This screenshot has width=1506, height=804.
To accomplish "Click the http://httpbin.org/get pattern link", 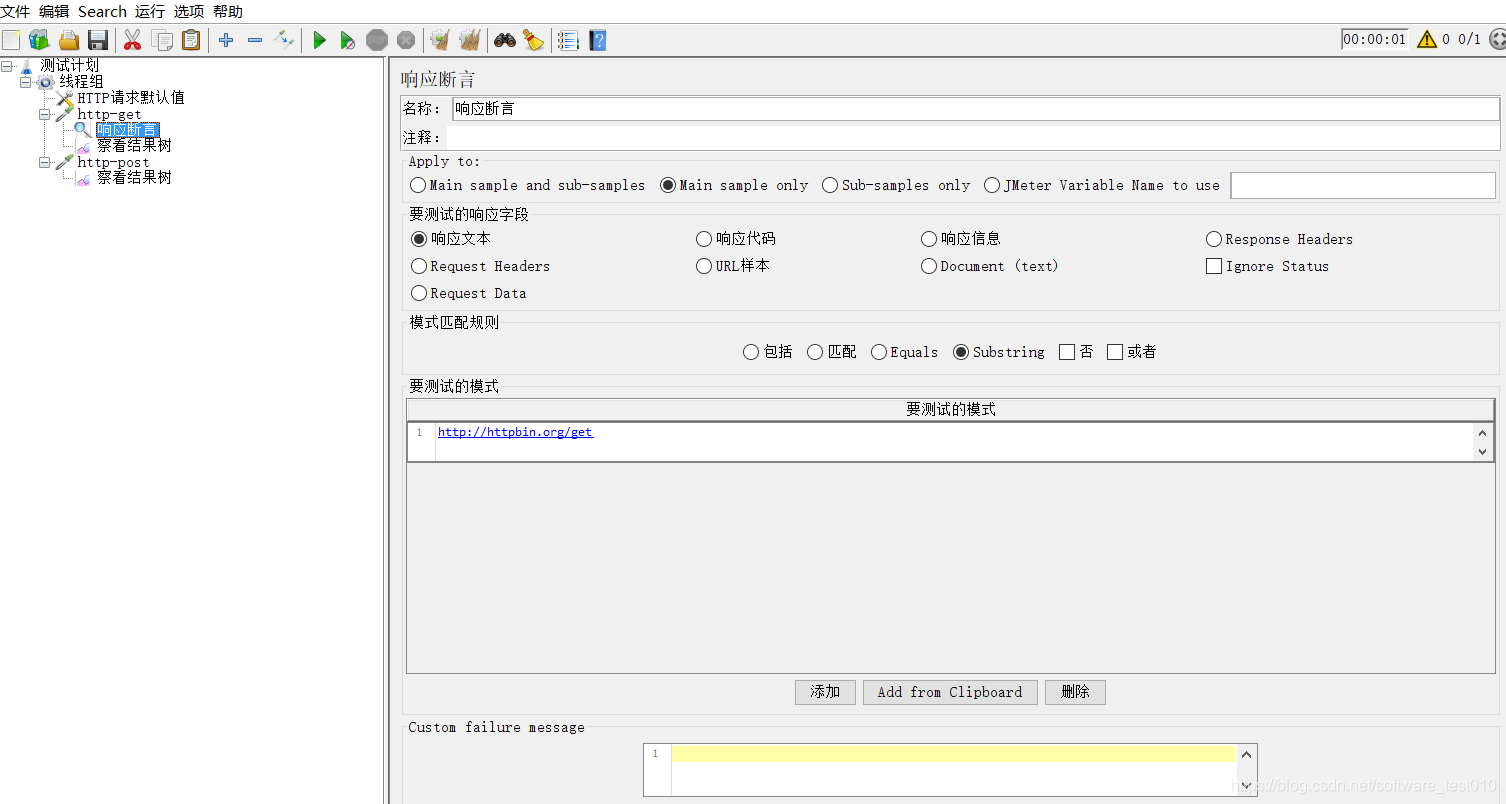I will click(515, 432).
